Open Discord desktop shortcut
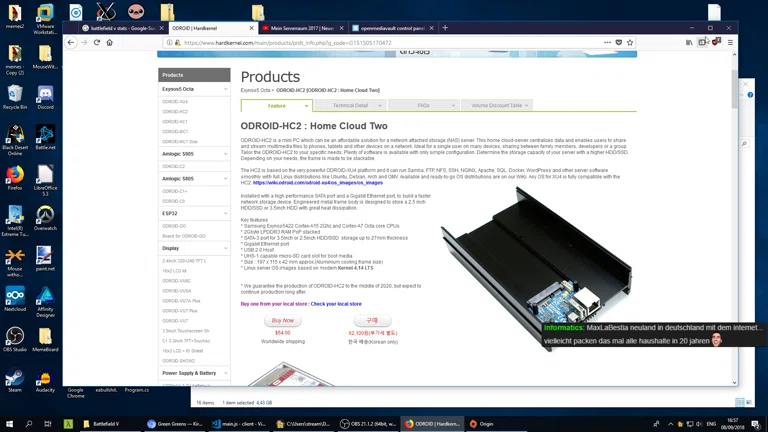Viewport: 768px width, 432px height. click(45, 95)
